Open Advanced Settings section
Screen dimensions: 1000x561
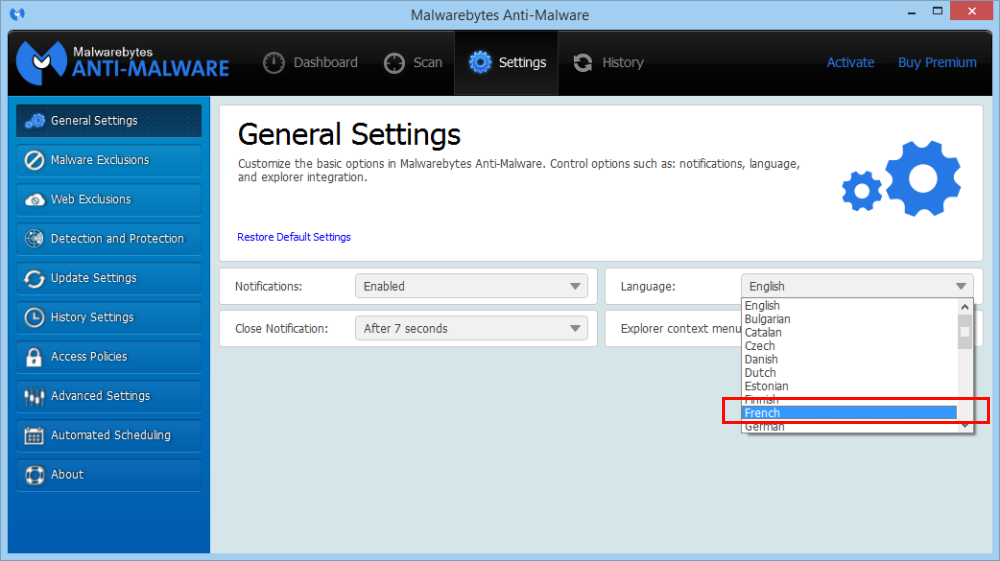[x=109, y=397]
